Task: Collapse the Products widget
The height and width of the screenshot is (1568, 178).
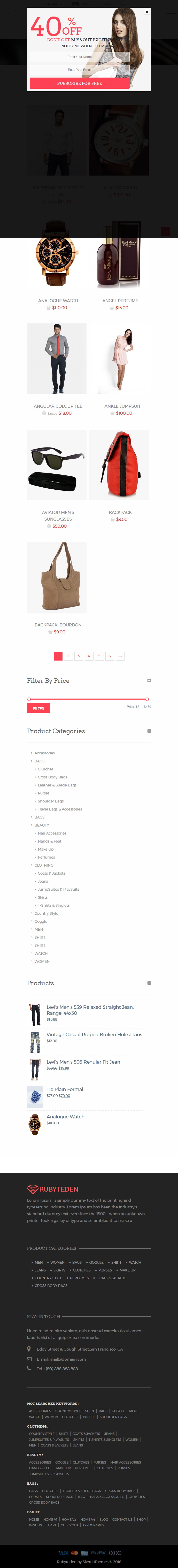Action: 149,983
